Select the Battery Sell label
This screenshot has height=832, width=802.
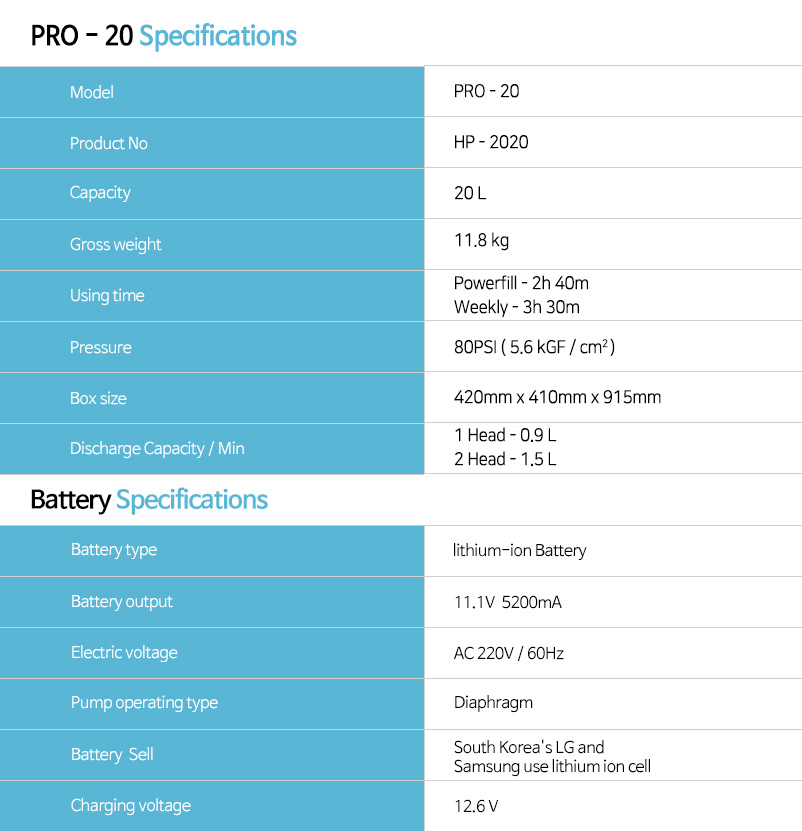coord(112,755)
